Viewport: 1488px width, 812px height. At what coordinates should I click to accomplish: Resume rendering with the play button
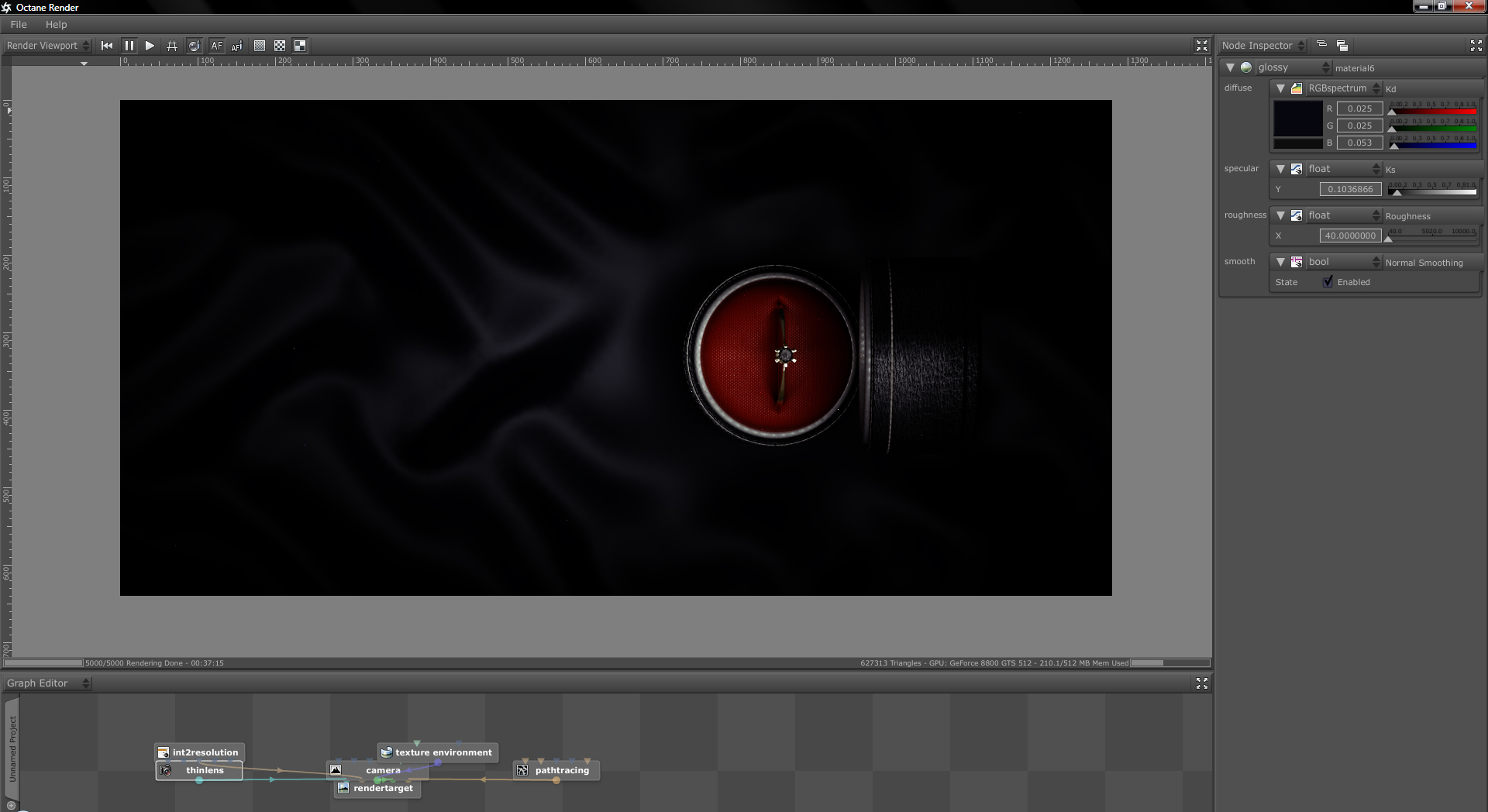tap(150, 46)
